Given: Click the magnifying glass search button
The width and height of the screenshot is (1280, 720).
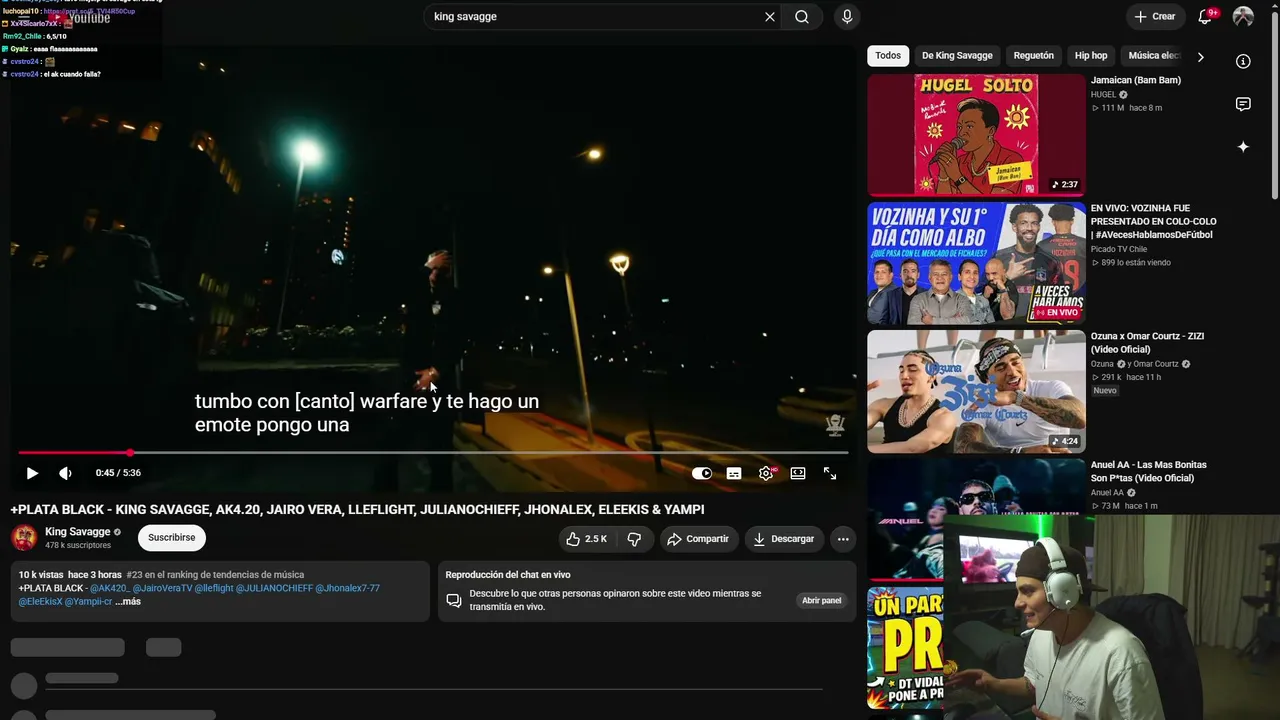Looking at the screenshot, I should [x=802, y=17].
